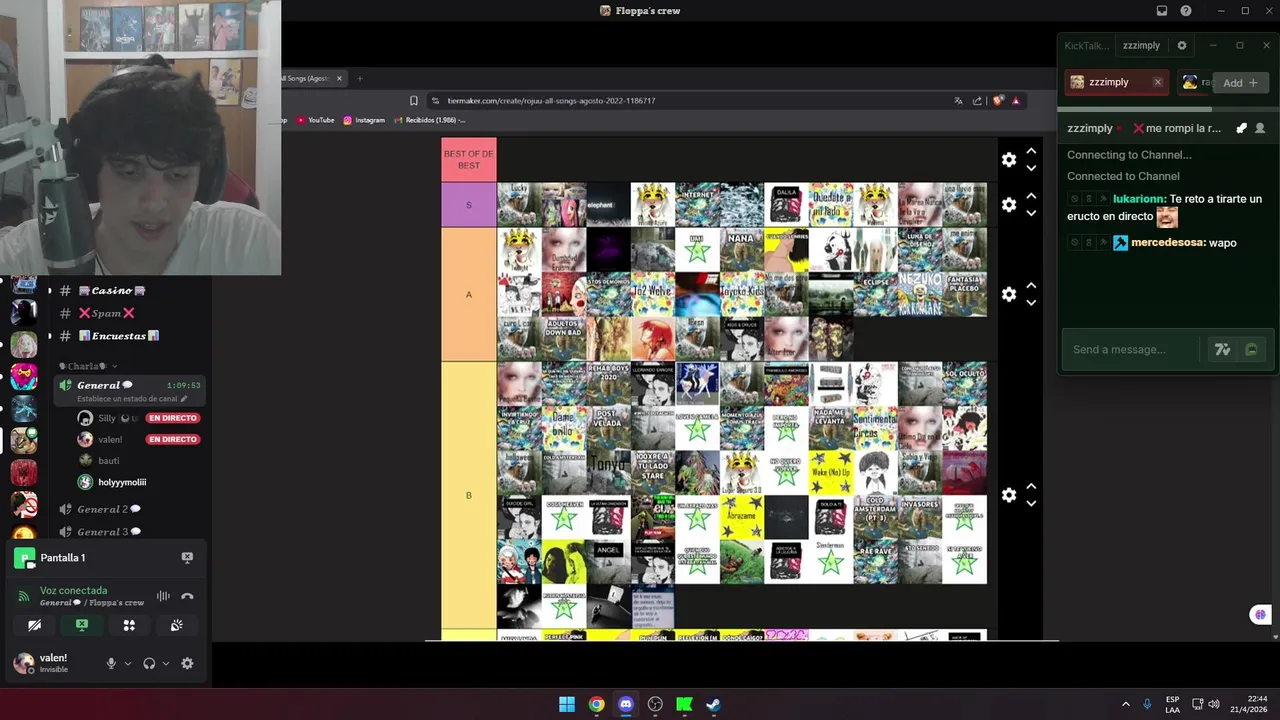Move the A tier row down
Viewport: 1280px width, 720px height.
point(1031,303)
